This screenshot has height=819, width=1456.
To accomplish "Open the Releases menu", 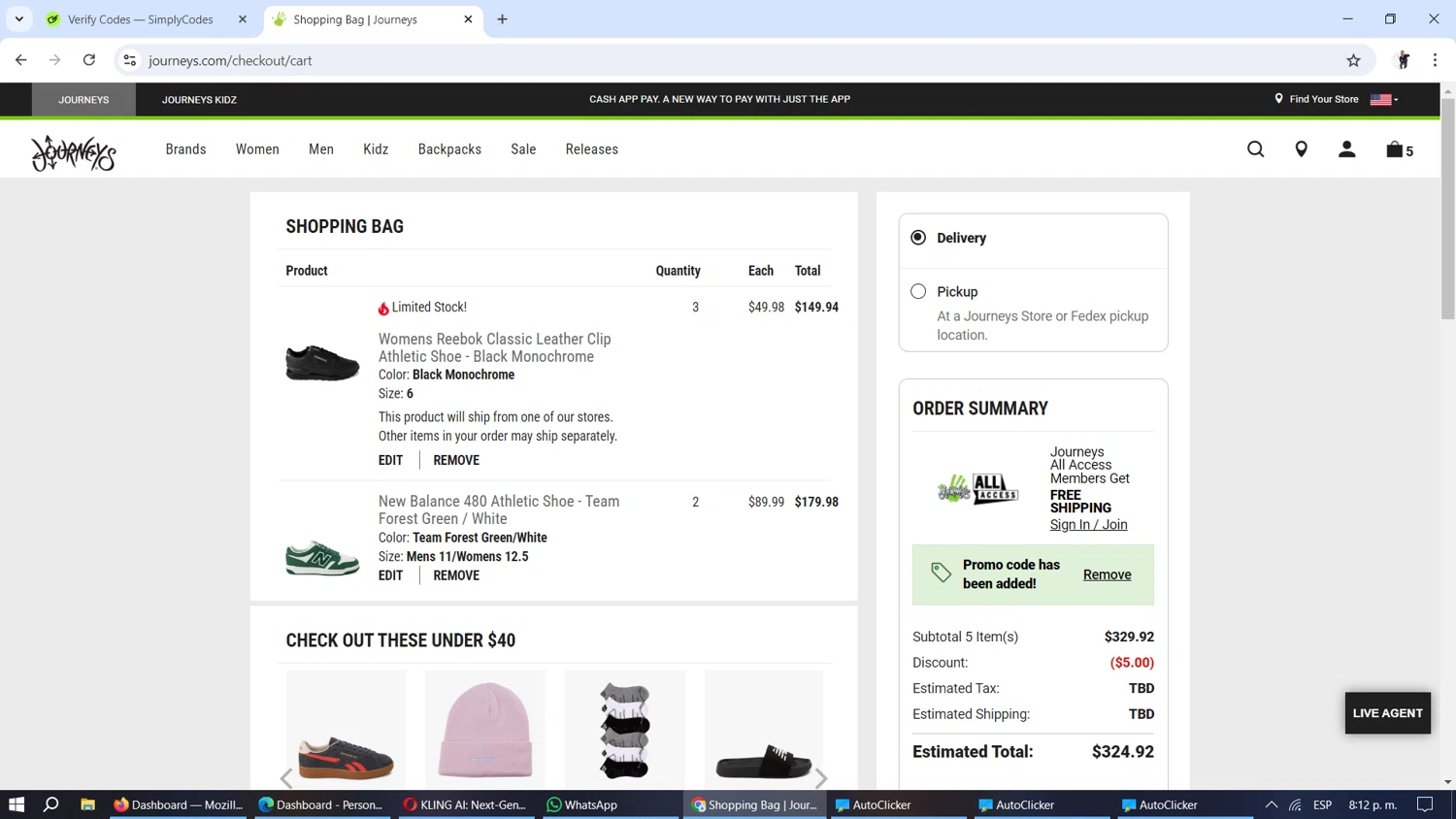I will pyautogui.click(x=592, y=149).
